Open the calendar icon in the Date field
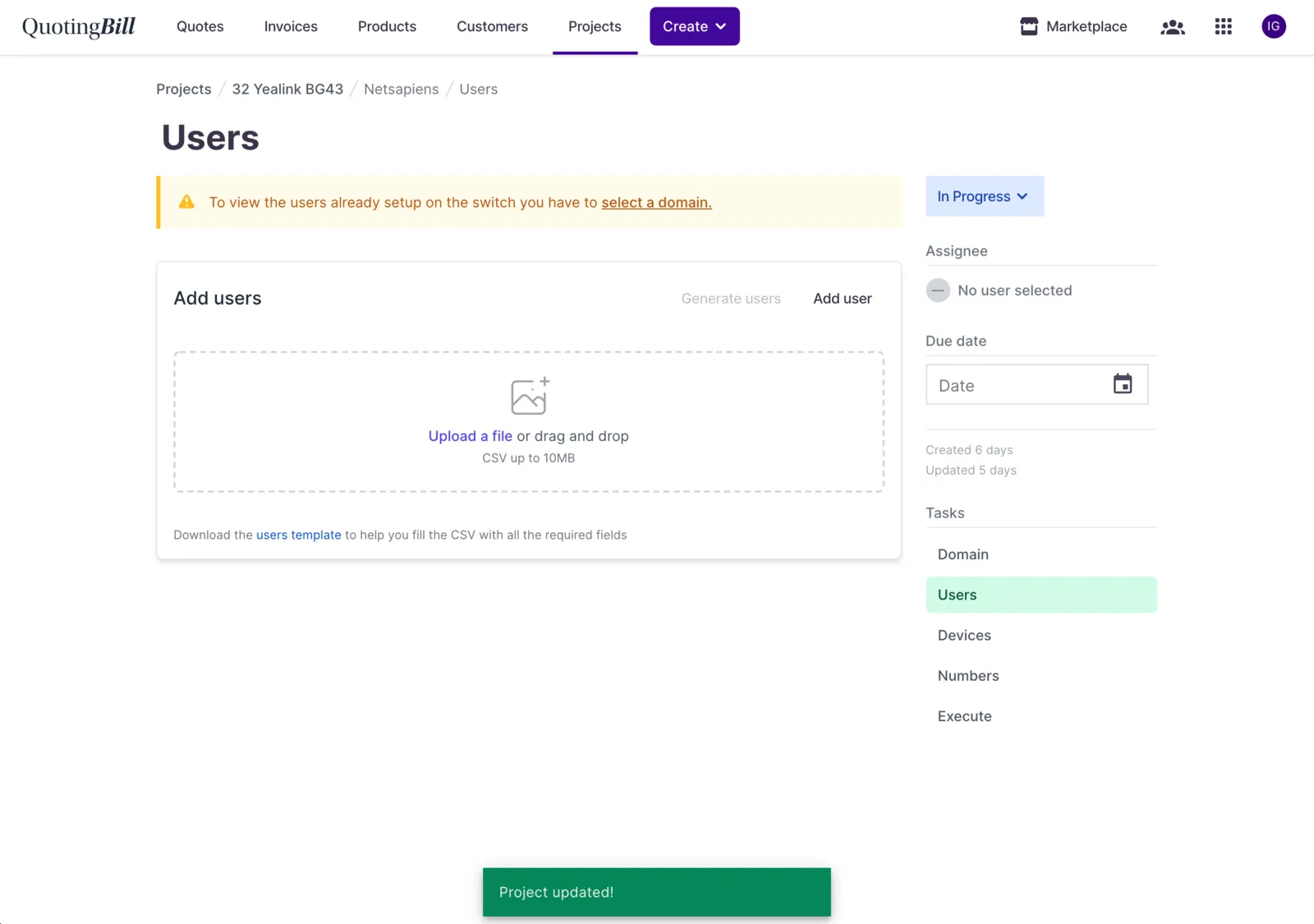This screenshot has height=924, width=1314. pyautogui.click(x=1123, y=384)
